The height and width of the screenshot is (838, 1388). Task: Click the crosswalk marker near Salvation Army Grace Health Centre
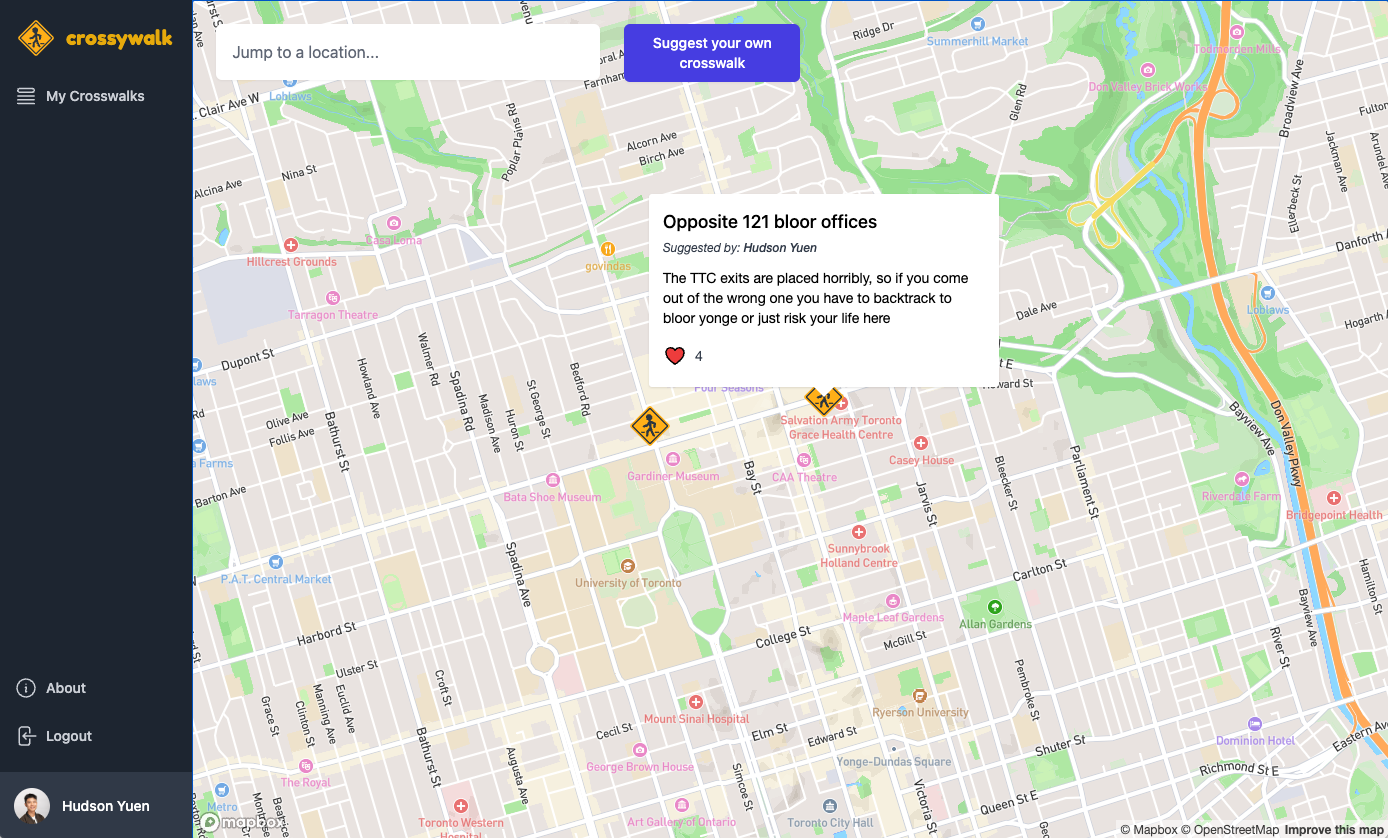point(823,400)
